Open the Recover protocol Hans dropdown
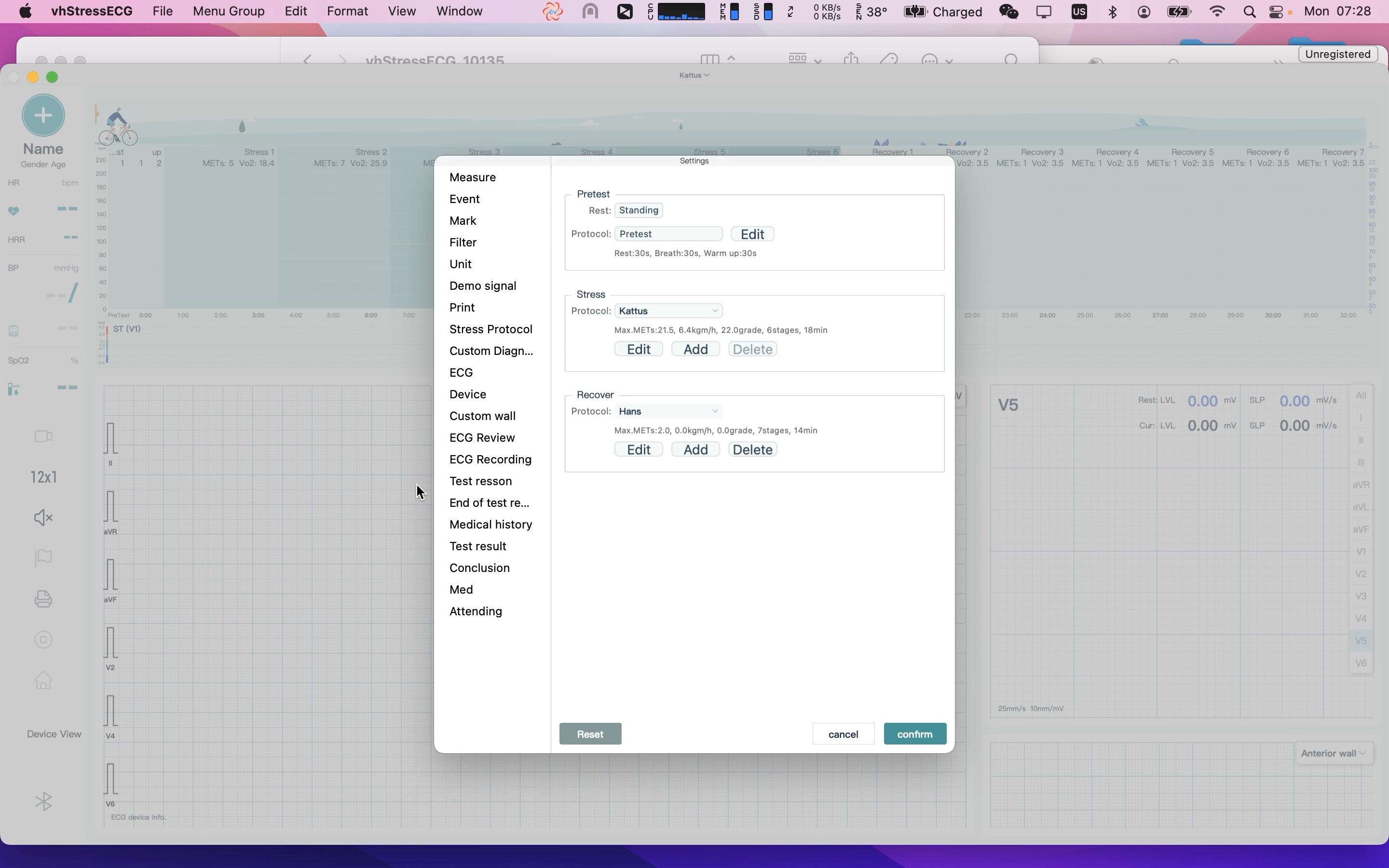1389x868 pixels. [668, 411]
